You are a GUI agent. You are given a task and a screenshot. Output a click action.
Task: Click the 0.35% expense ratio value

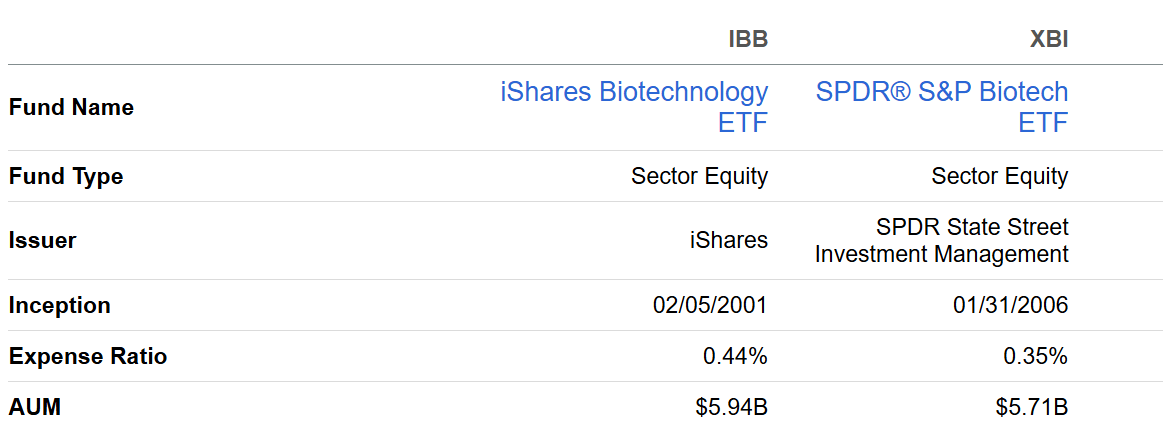point(1035,356)
